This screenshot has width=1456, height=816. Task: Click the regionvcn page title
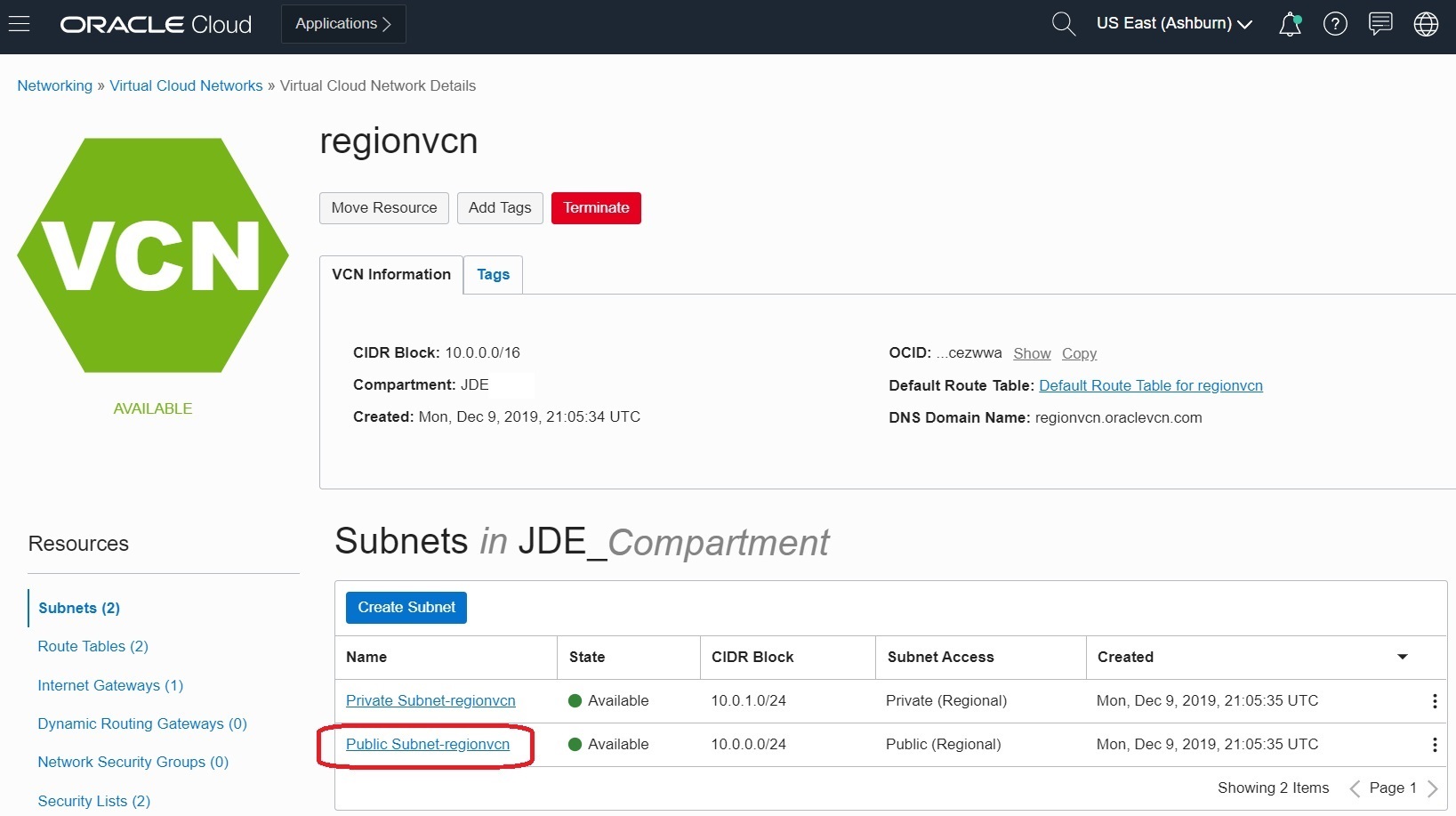[398, 141]
